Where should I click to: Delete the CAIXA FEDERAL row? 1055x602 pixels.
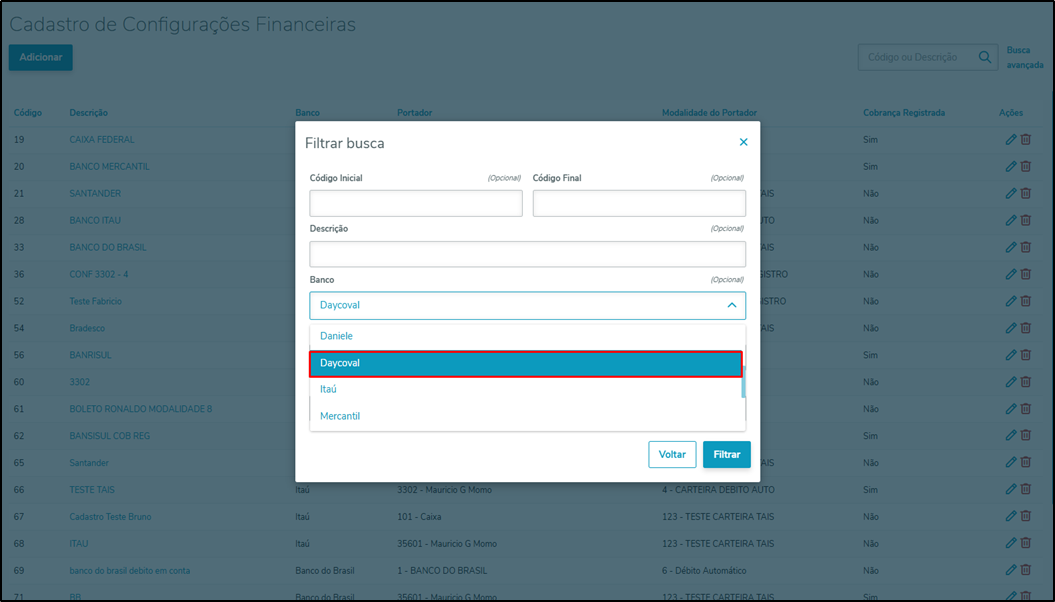click(1025, 139)
